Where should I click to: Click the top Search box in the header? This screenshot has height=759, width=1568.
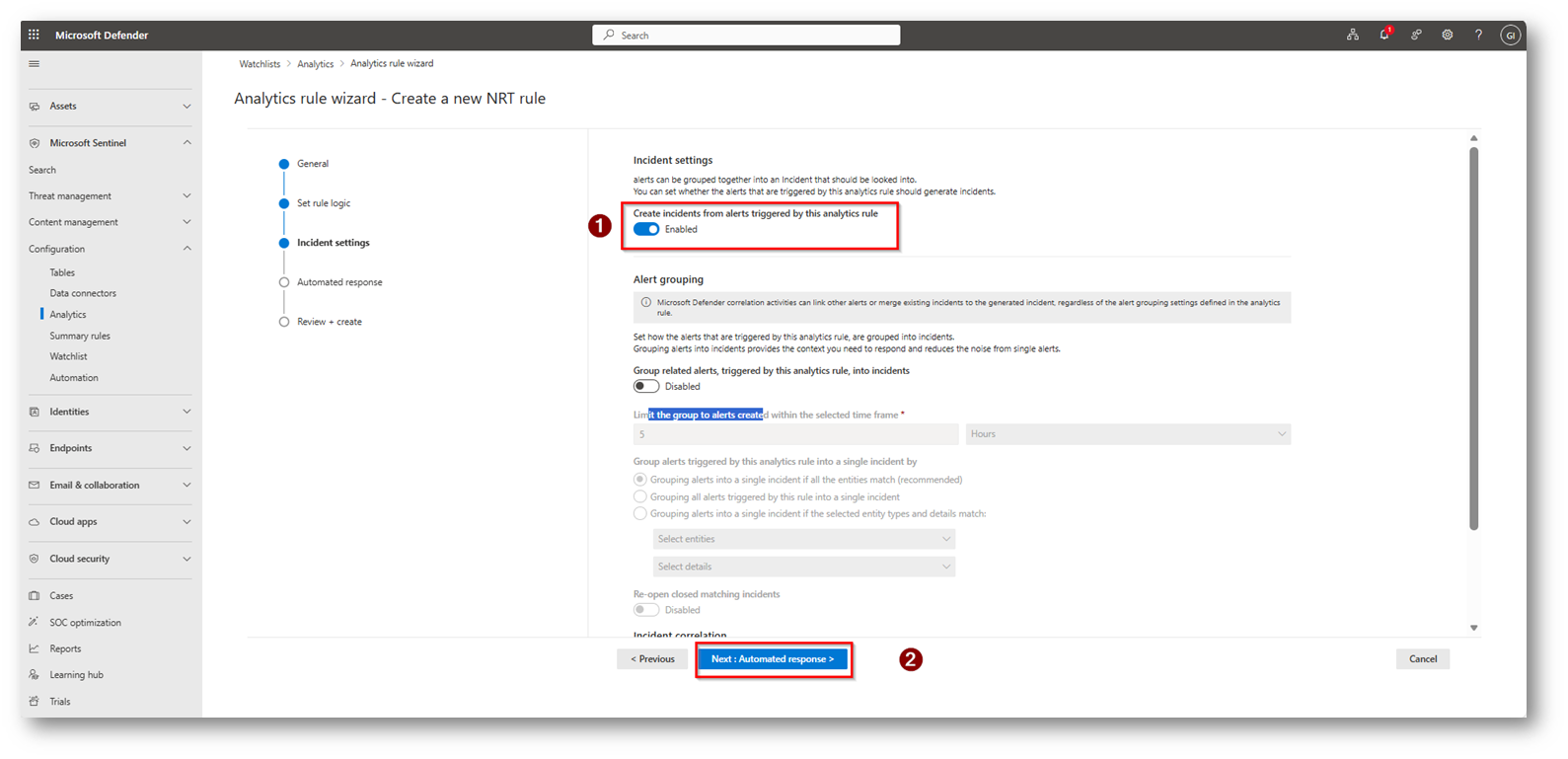746,35
